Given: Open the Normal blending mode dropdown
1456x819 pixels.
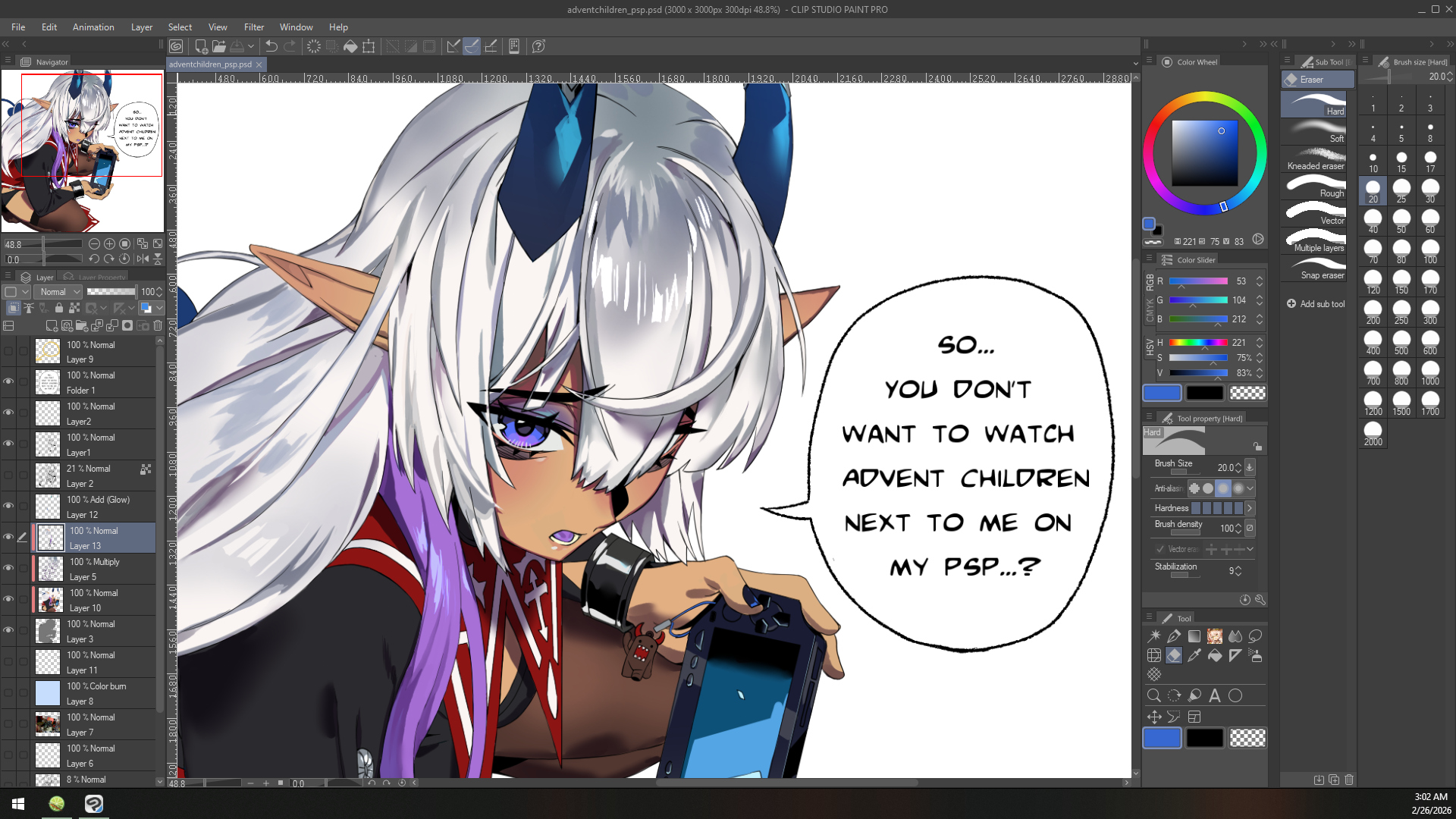Looking at the screenshot, I should point(59,292).
